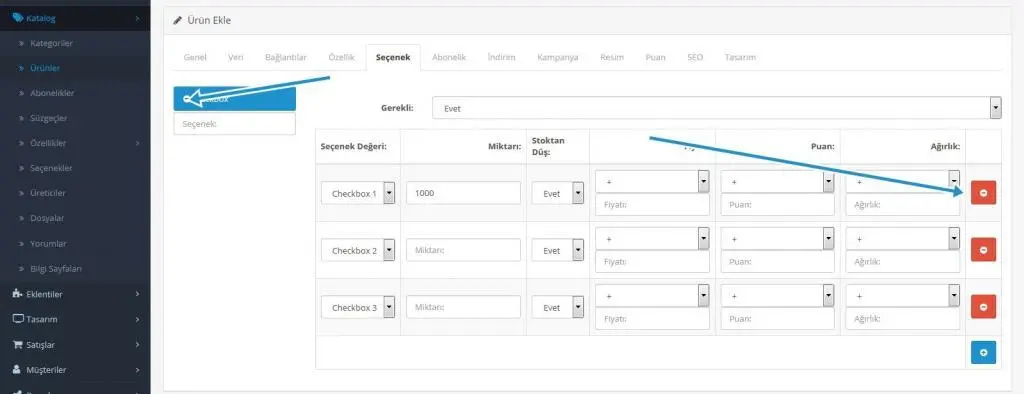Add a new option value row
The image size is (1024, 394).
pos(983,352)
